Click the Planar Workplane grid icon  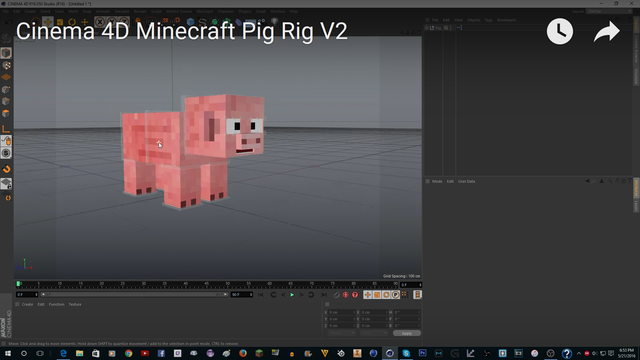point(6,184)
